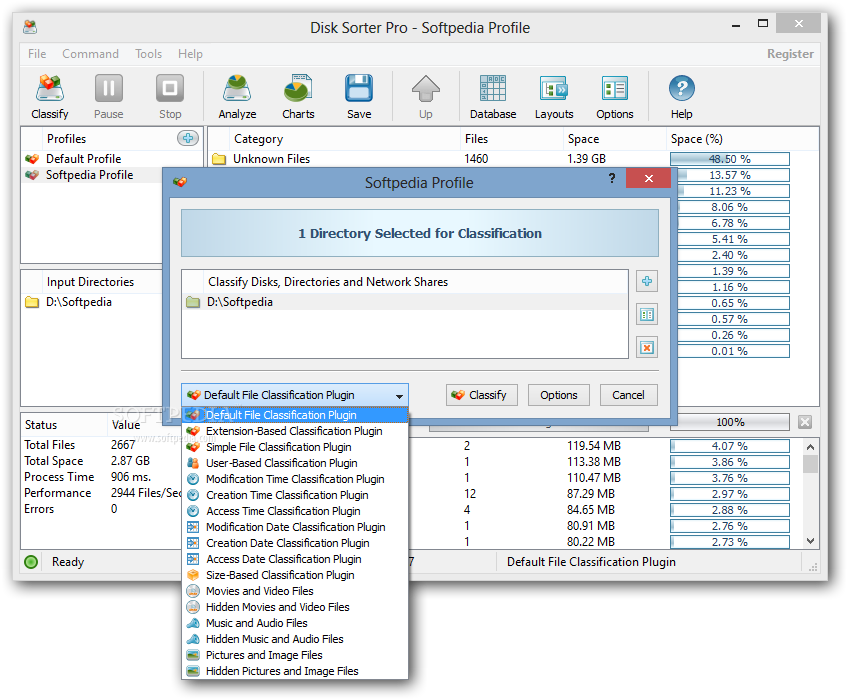Add a new profile with plus icon
This screenshot has width=848, height=700.
click(188, 138)
